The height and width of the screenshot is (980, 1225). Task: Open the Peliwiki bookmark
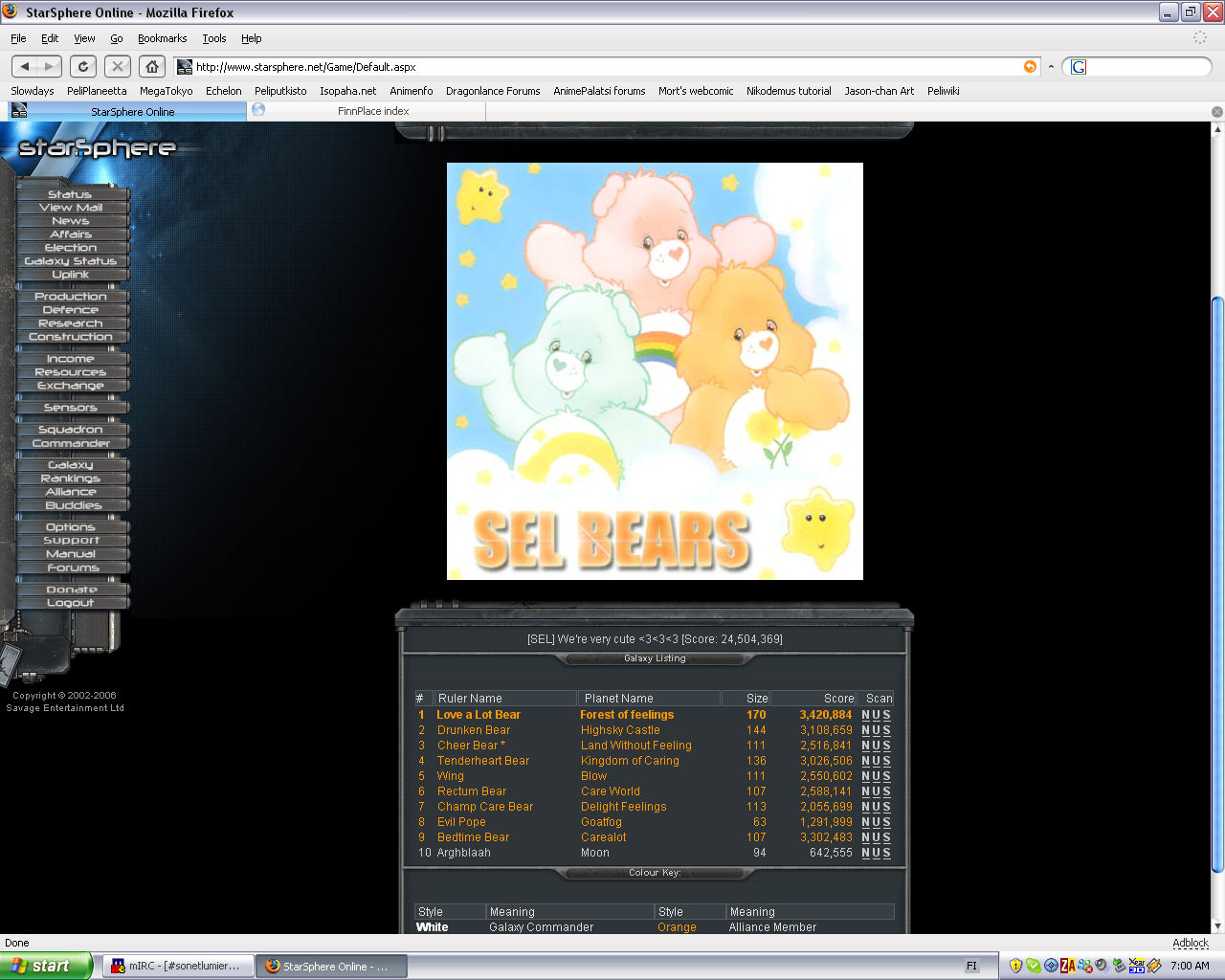[943, 91]
